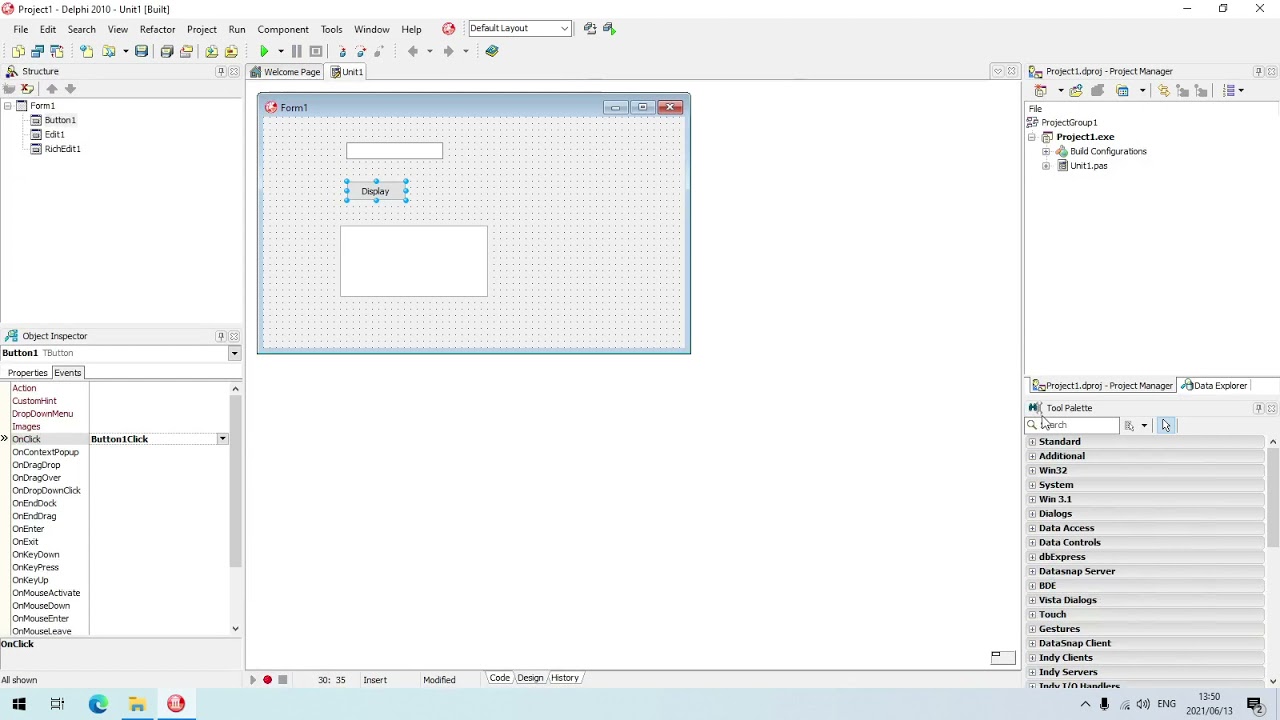Click the Step Over debug icon
Screen dimensions: 1280x720
pos(361,51)
